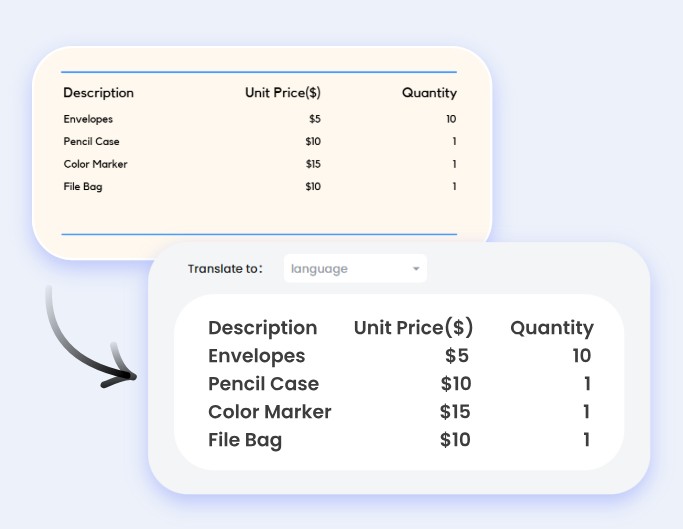Click Unit Price($) header in source table
This screenshot has width=683, height=529.
pos(283,93)
